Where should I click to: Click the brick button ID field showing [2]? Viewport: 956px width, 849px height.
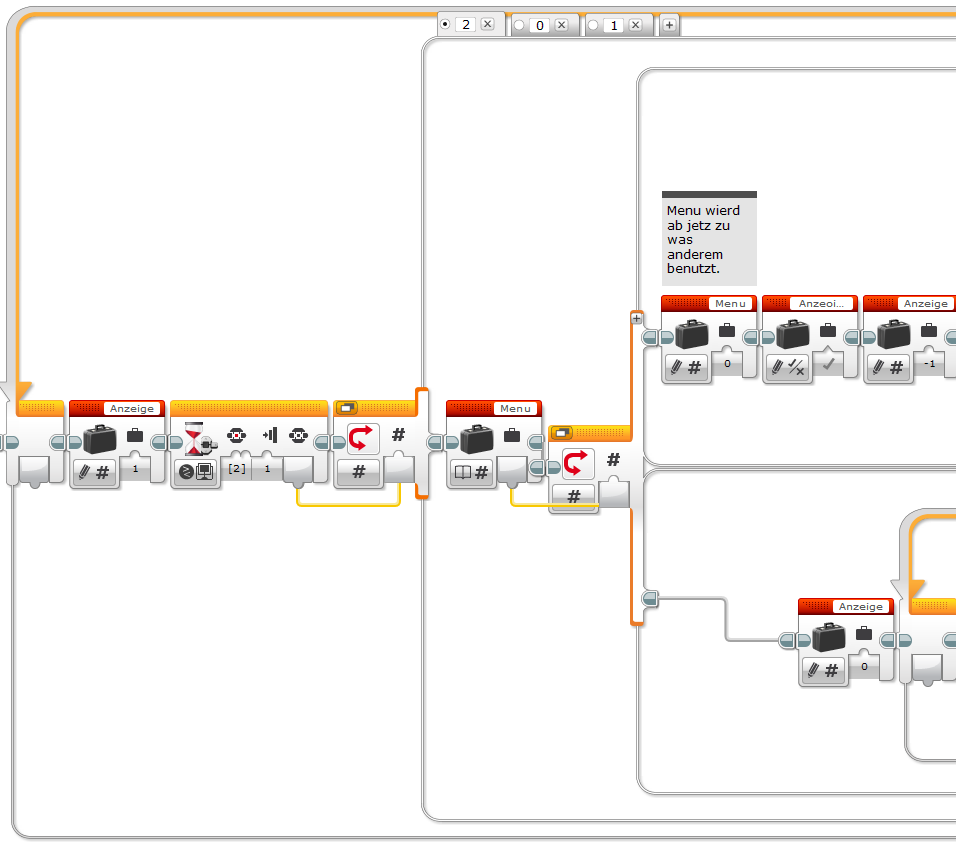click(237, 468)
